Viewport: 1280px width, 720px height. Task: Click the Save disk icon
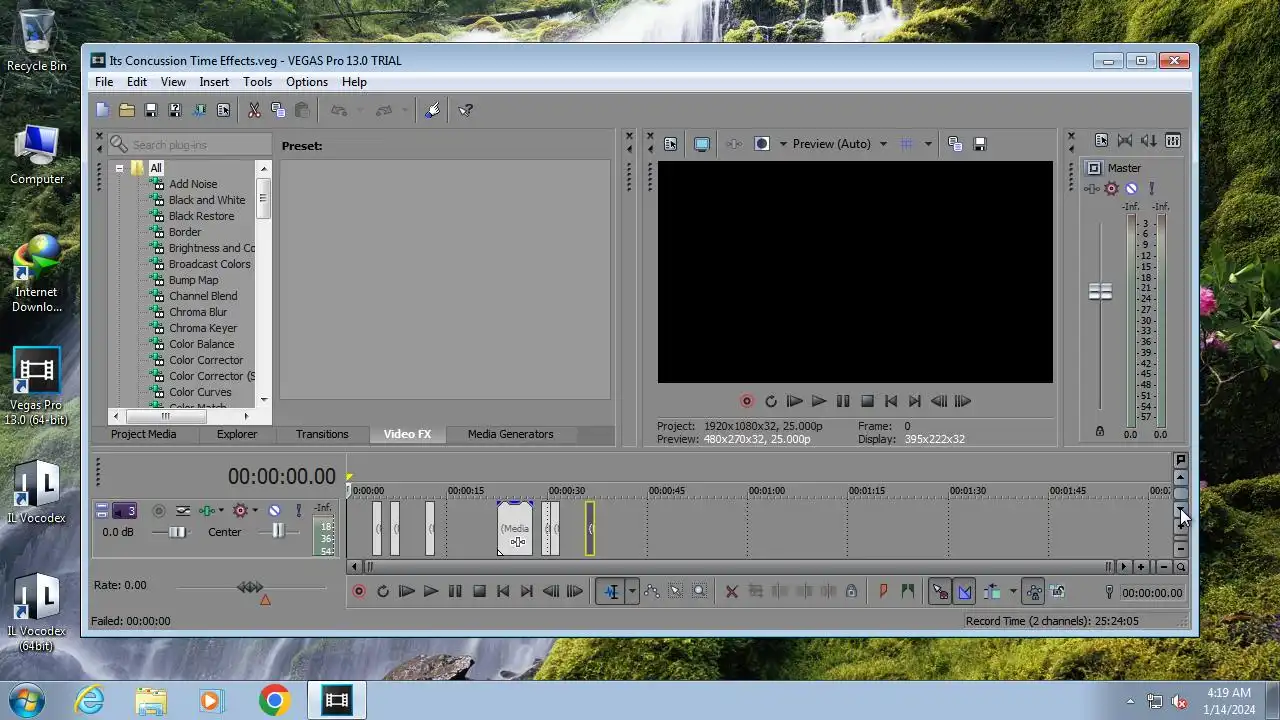point(151,110)
